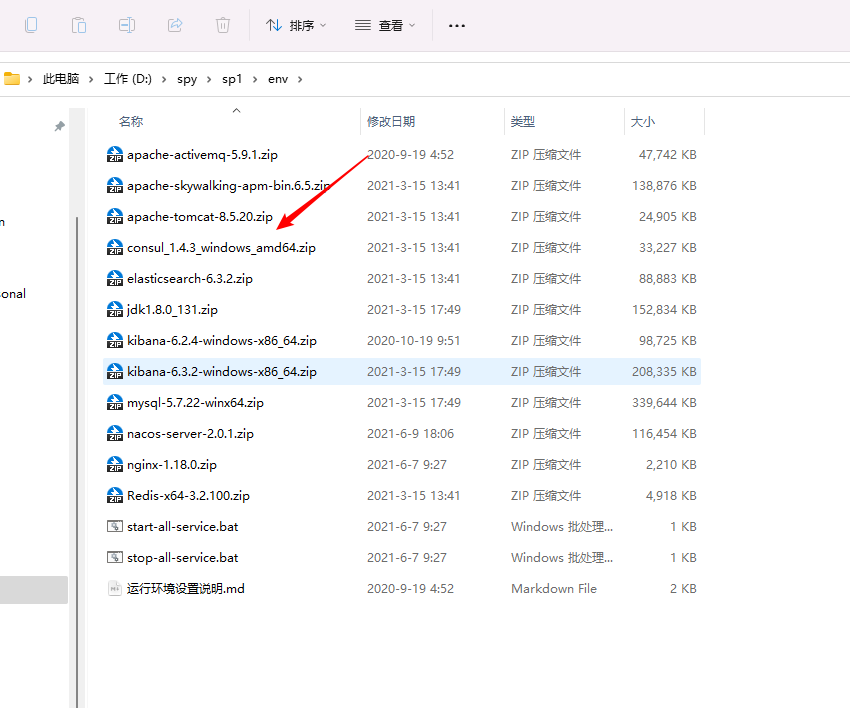Select jdk1.8.0_131.zip file icon
850x708 pixels.
coord(115,310)
